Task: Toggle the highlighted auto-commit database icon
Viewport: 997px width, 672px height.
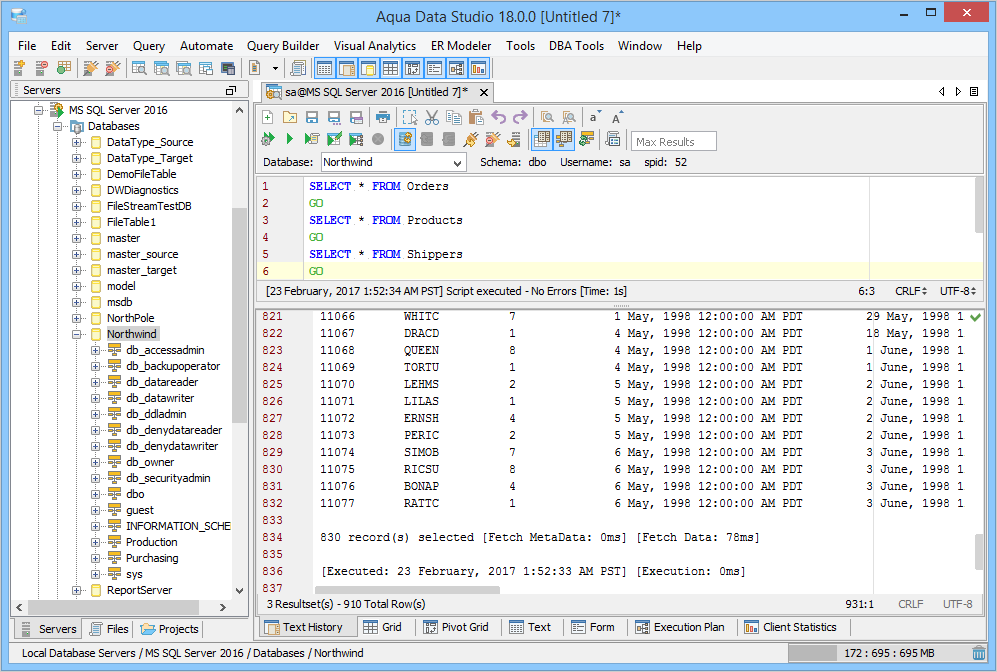Action: (x=405, y=140)
